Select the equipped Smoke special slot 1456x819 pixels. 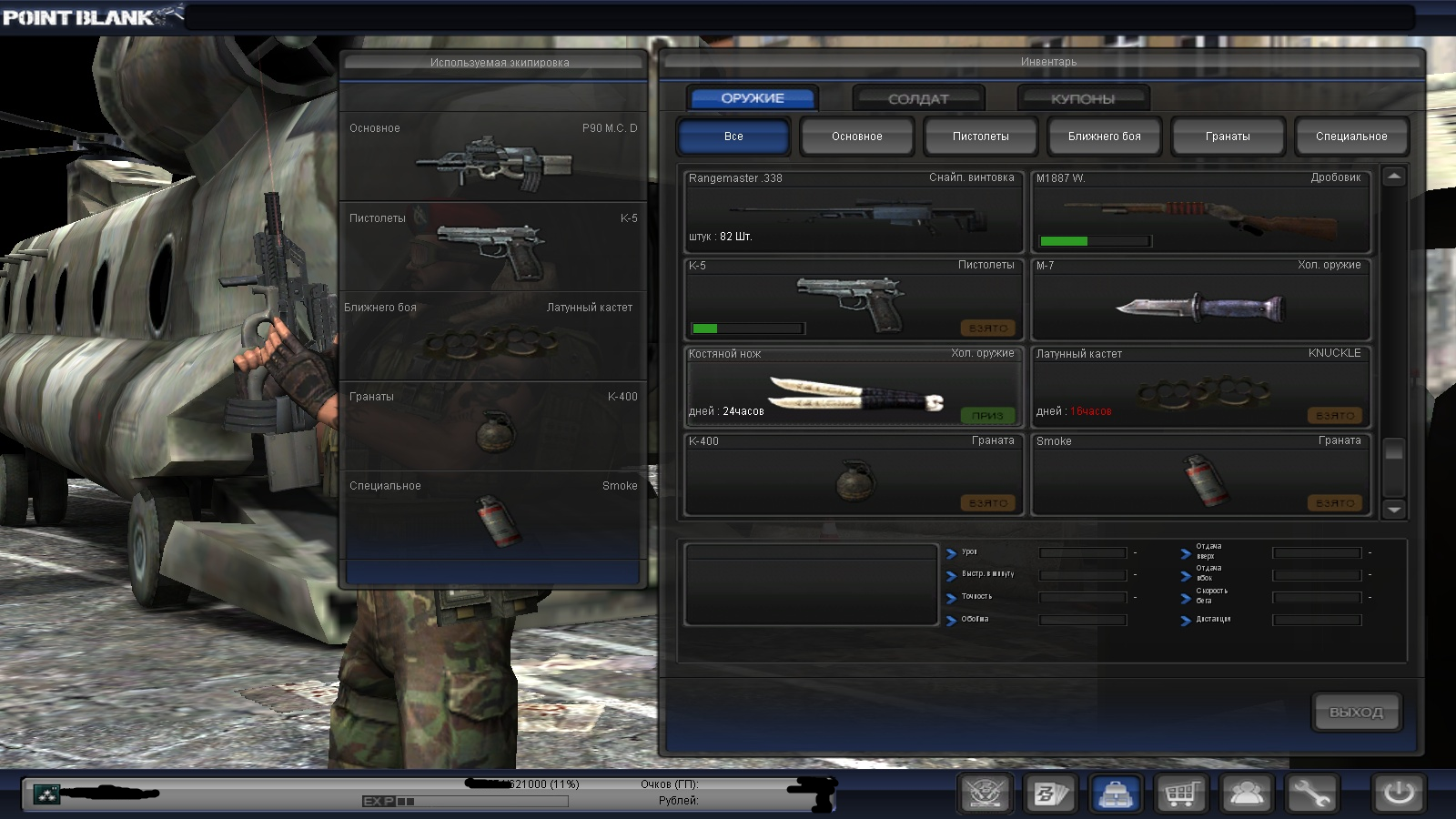coord(493,514)
